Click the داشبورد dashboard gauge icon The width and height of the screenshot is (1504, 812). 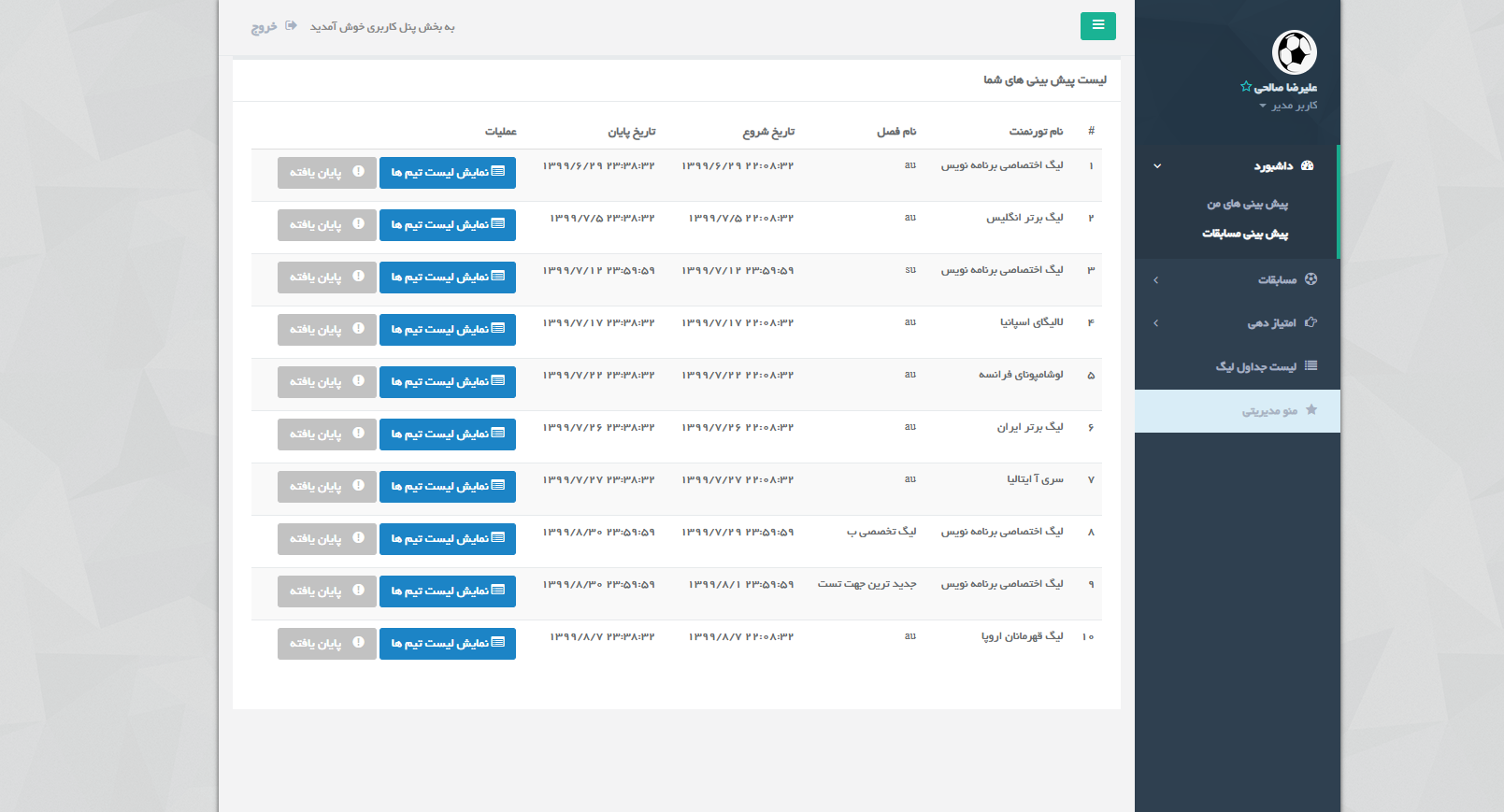pyautogui.click(x=1308, y=165)
